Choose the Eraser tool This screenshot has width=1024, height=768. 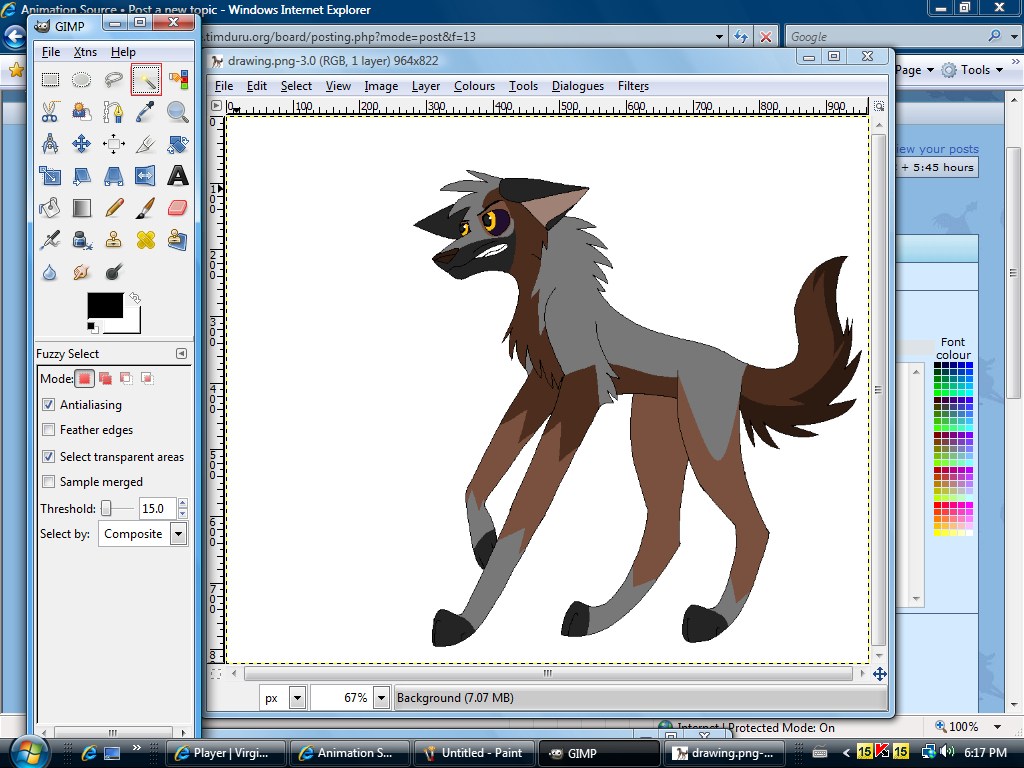[x=177, y=208]
